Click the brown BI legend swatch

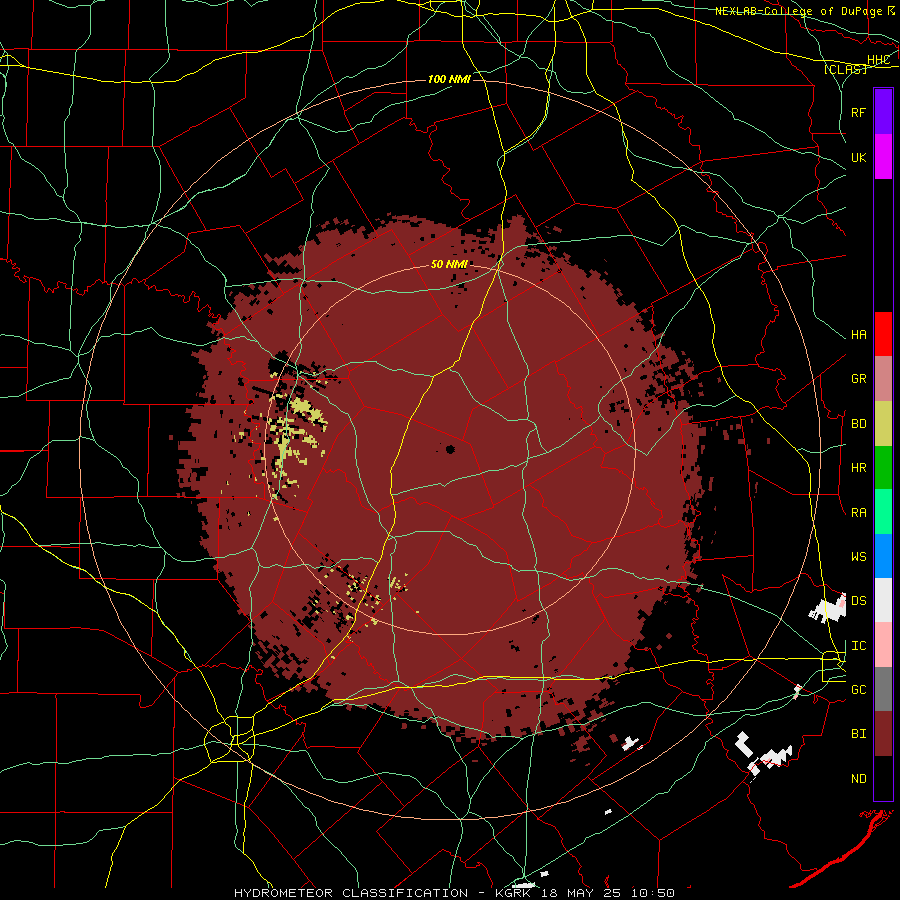pyautogui.click(x=883, y=734)
